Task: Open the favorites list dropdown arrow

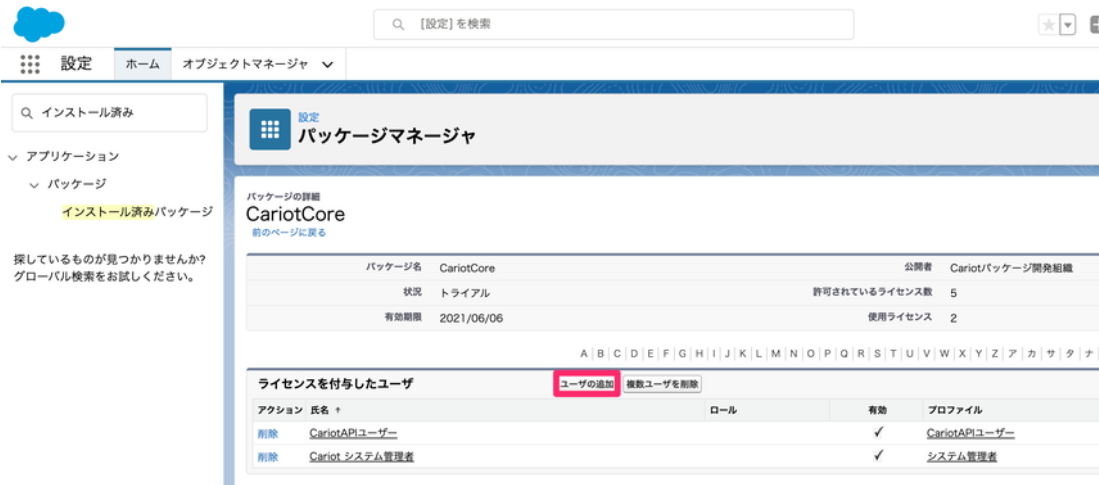Action: [x=1067, y=25]
